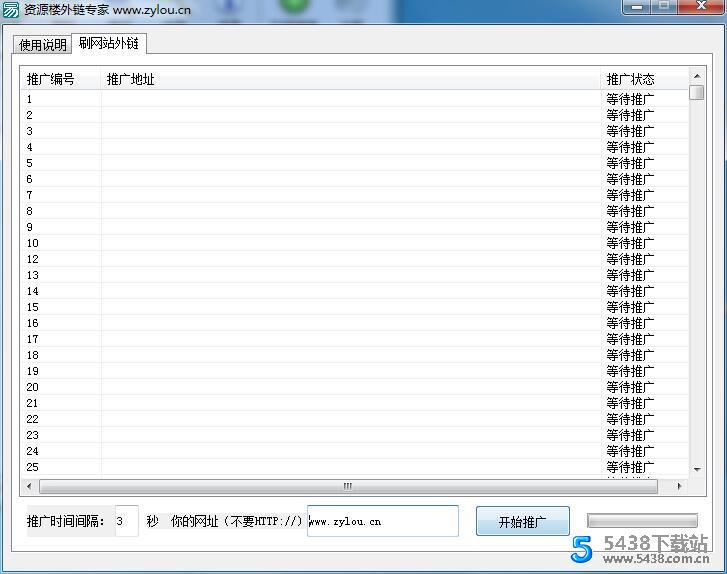Select row number 6

[355, 179]
